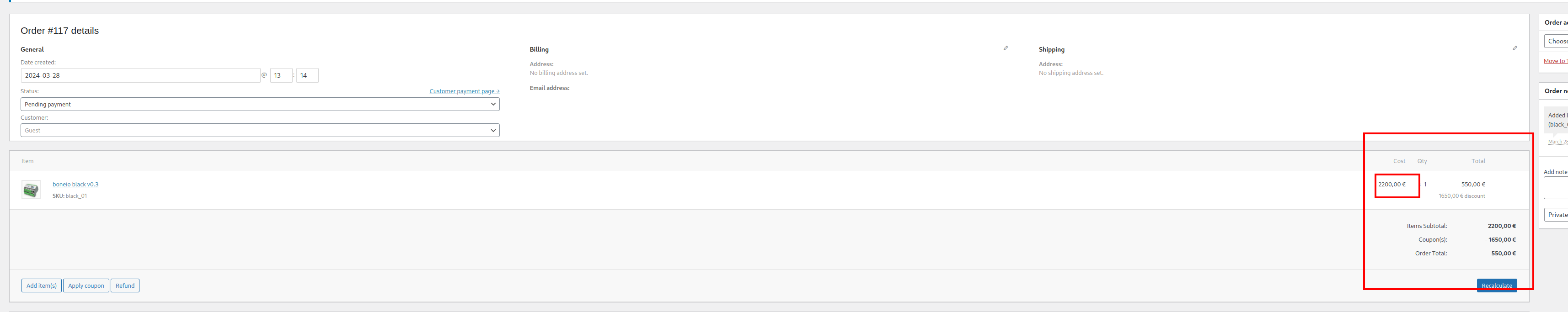Image resolution: width=1568 pixels, height=312 pixels.
Task: Open the order actions Choose dropdown
Action: click(x=1557, y=42)
